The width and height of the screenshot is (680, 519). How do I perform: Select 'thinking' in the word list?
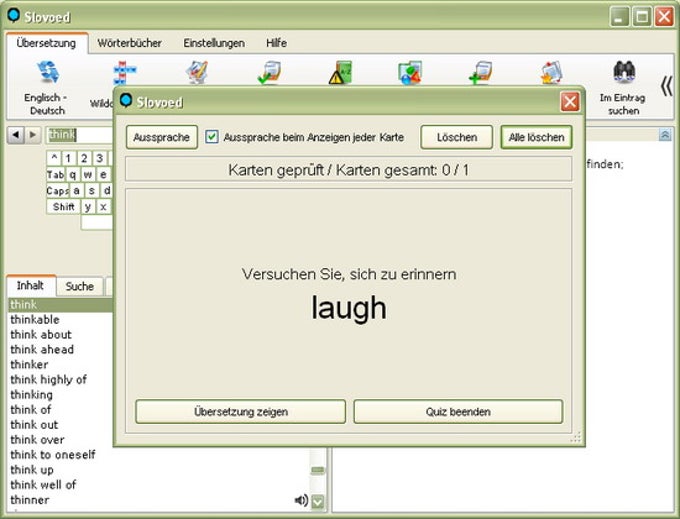[32, 395]
